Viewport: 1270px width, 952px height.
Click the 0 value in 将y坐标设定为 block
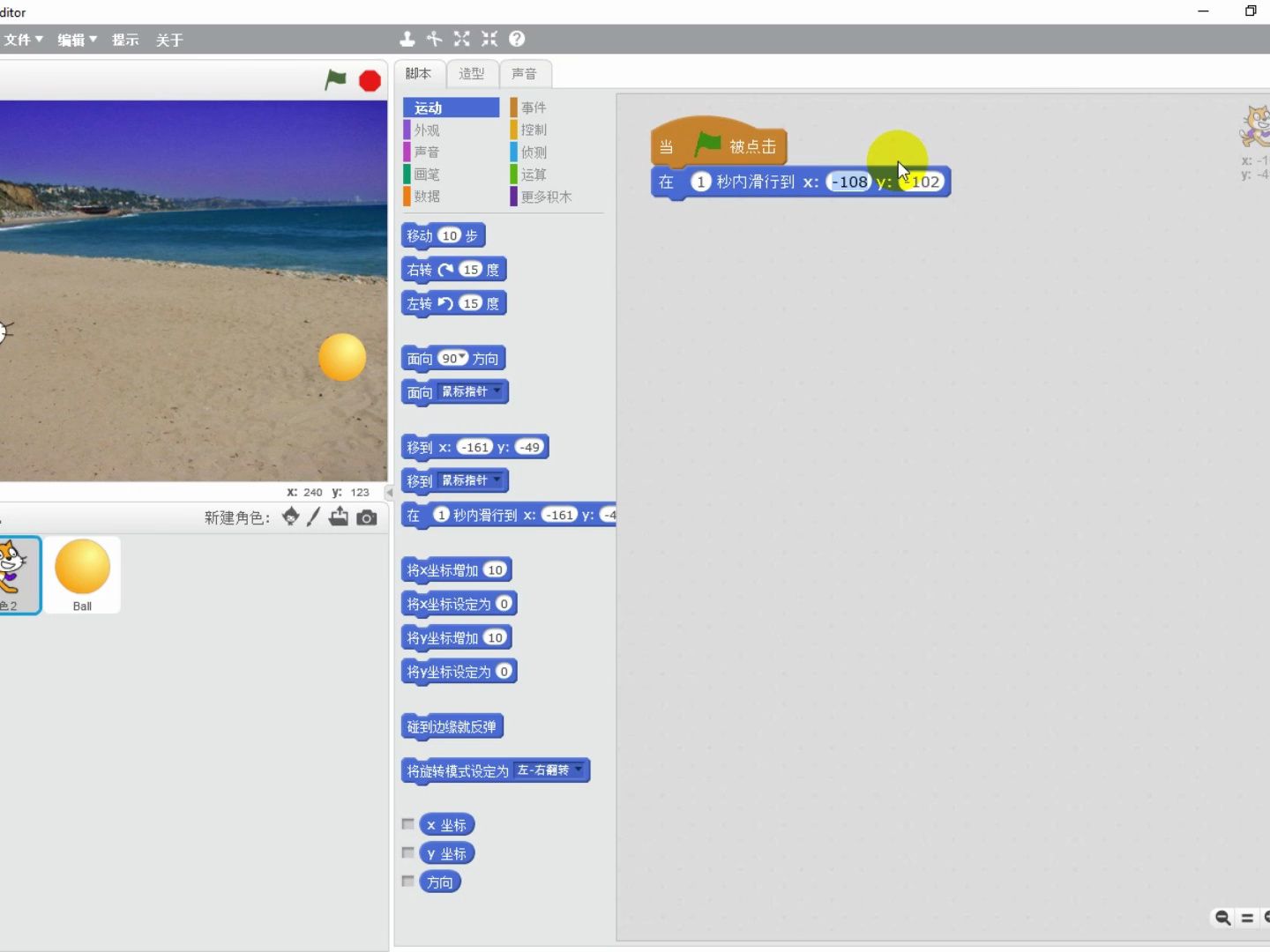point(504,672)
